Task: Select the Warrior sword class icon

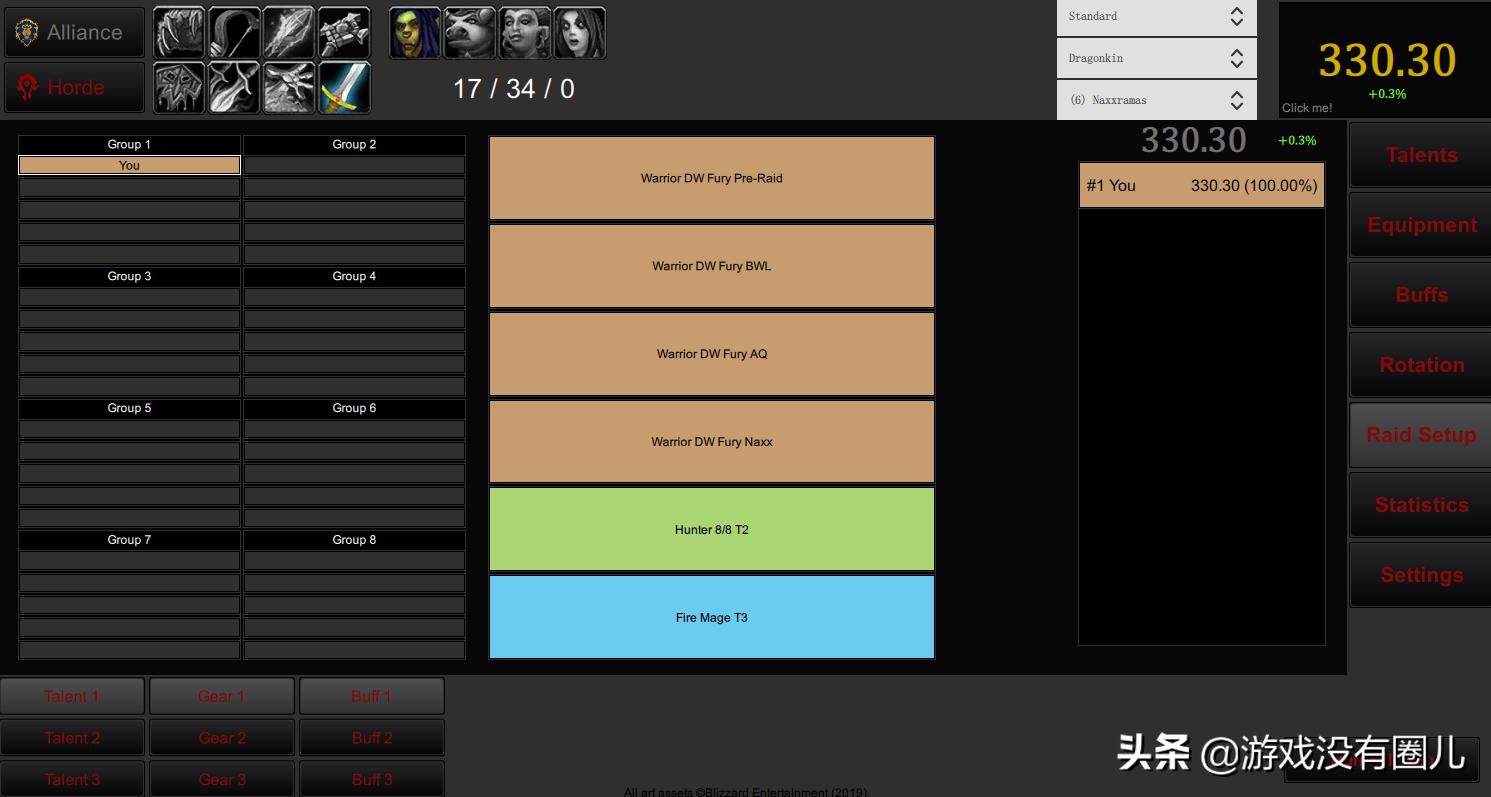Action: (344, 88)
